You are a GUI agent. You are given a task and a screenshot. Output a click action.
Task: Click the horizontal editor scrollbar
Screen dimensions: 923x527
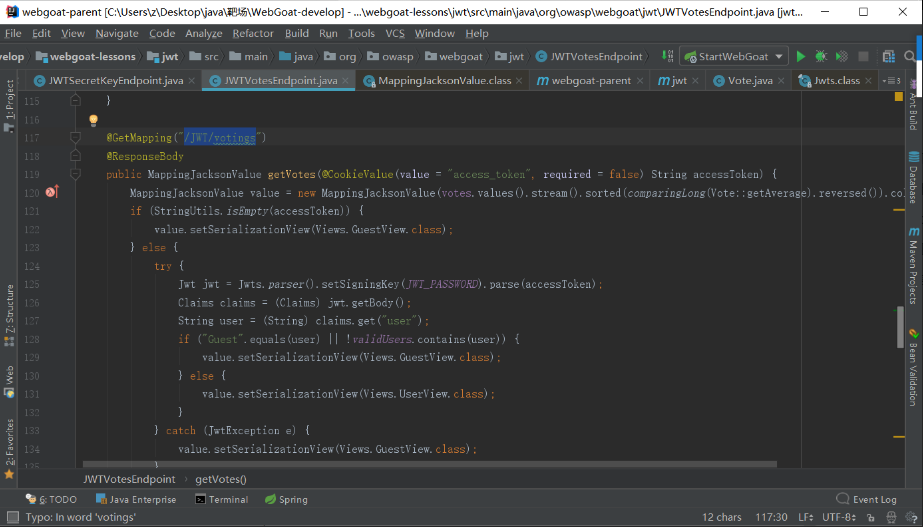click(430, 464)
